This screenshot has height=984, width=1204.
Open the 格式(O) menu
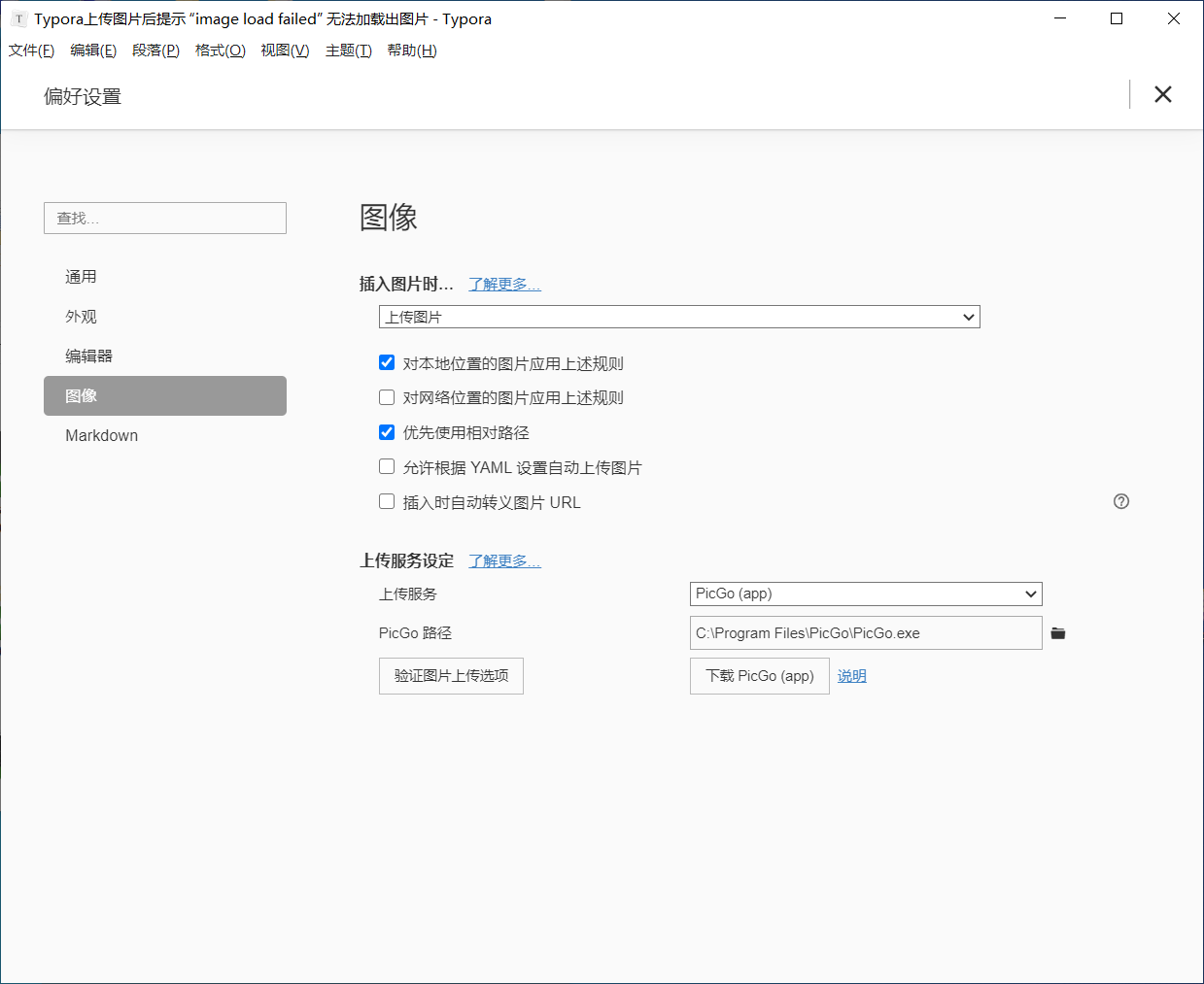[x=220, y=51]
